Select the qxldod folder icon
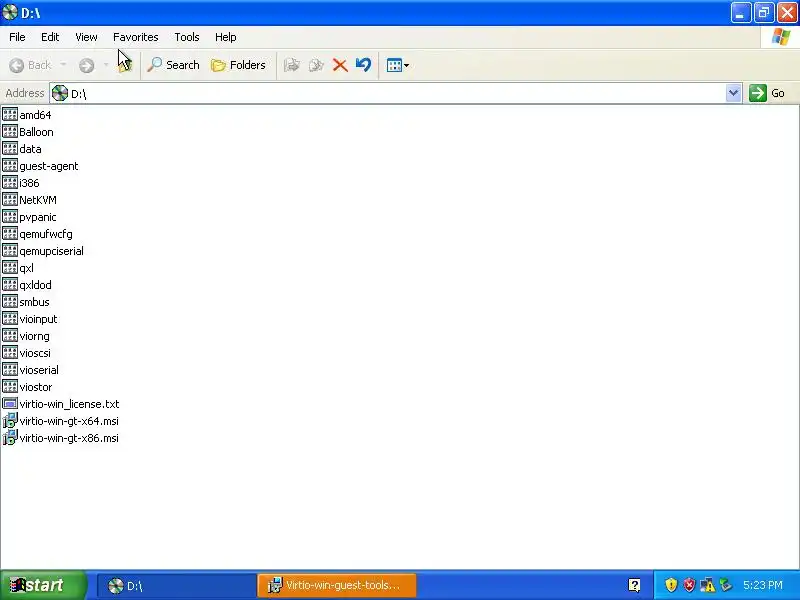The image size is (800, 600). [10, 285]
